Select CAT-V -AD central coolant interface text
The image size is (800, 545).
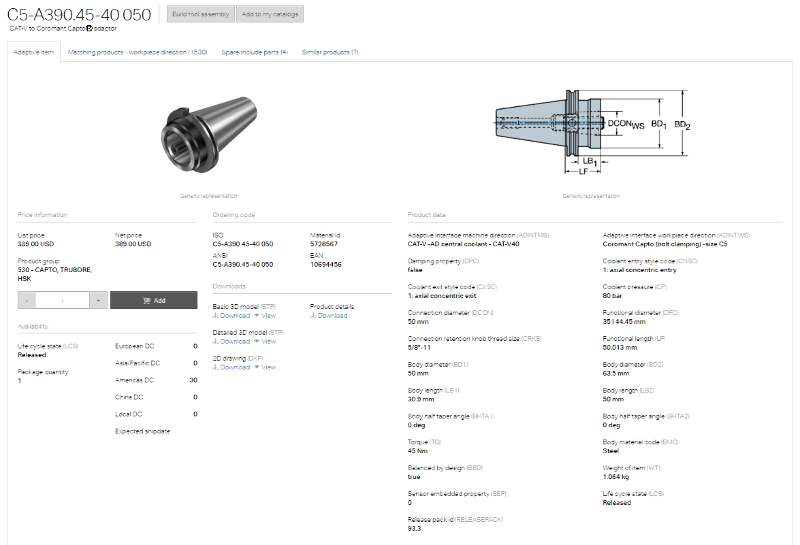click(x=463, y=244)
